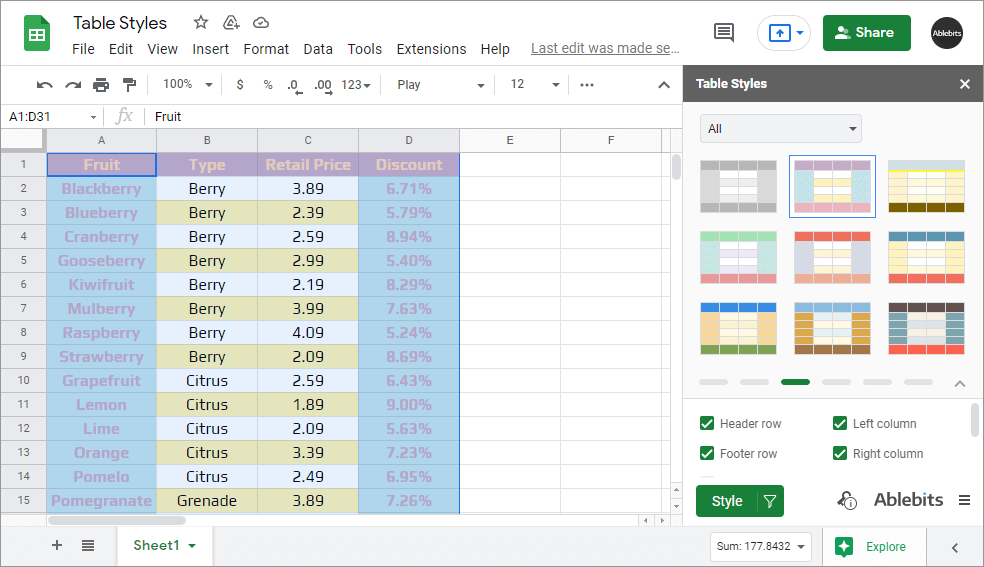
Task: Go to the first style gallery page
Action: click(x=714, y=382)
